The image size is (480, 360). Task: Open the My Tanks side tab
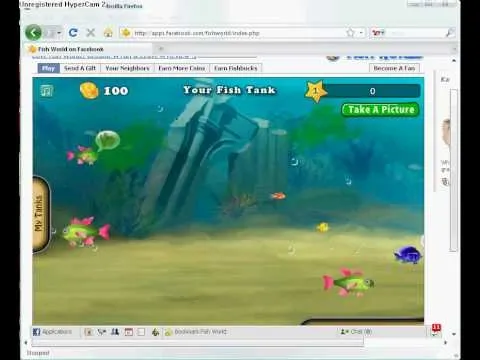41,214
